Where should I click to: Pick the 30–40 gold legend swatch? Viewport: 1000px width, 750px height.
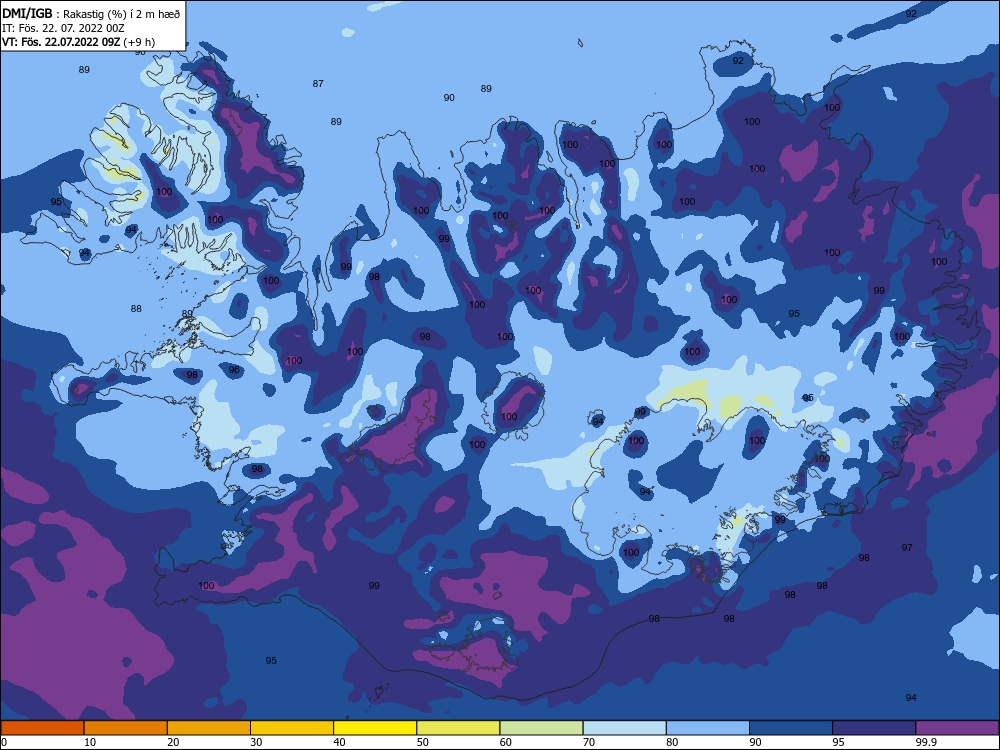292,728
